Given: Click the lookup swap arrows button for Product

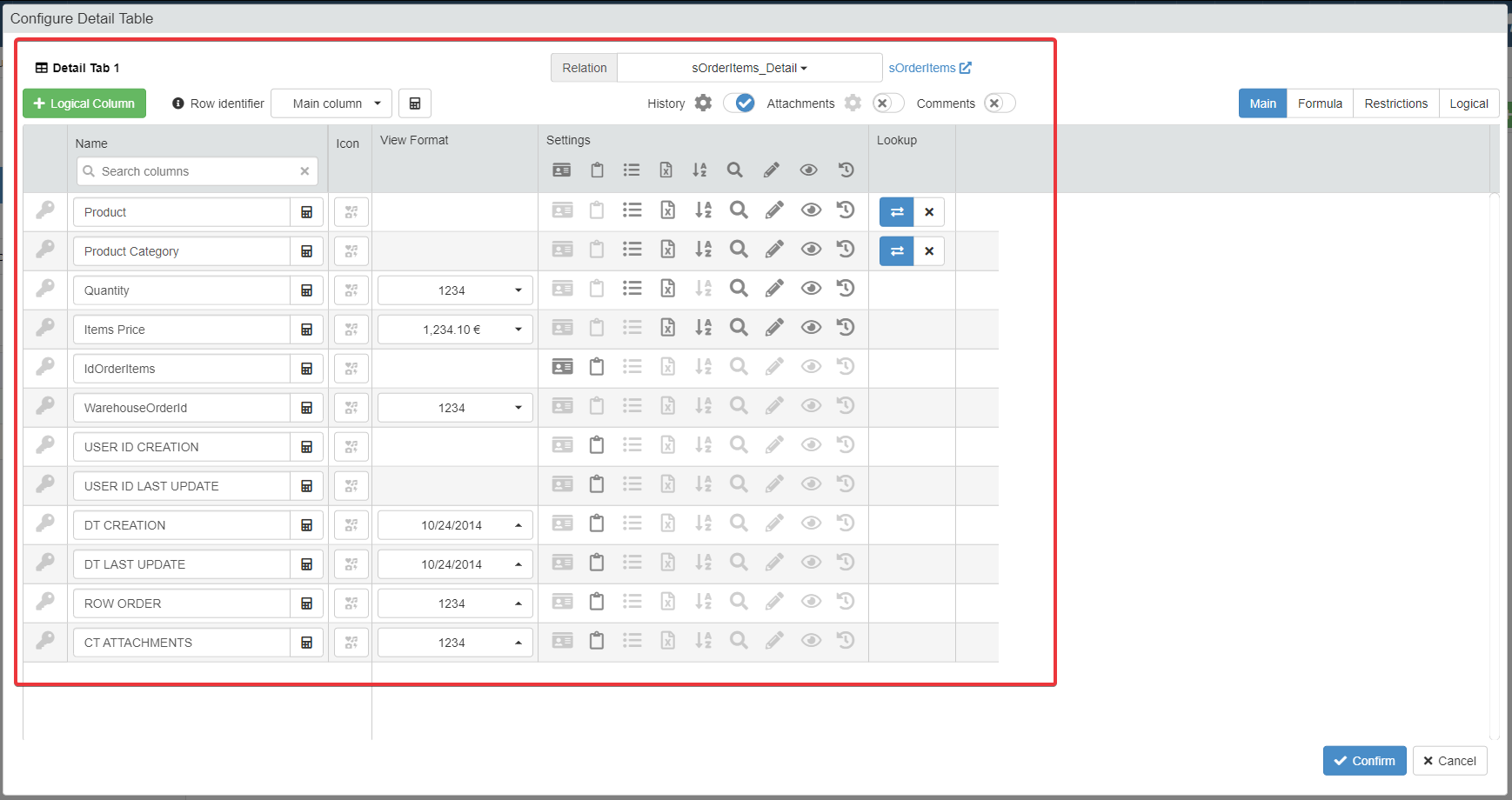Looking at the screenshot, I should [x=897, y=212].
